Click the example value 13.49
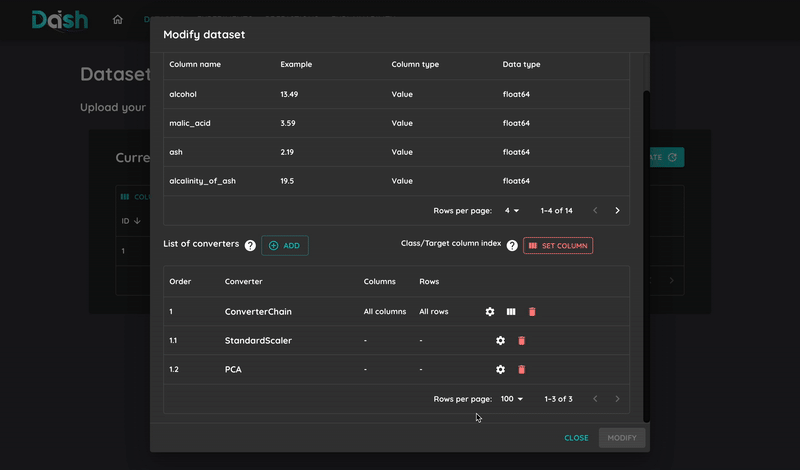 click(x=289, y=94)
